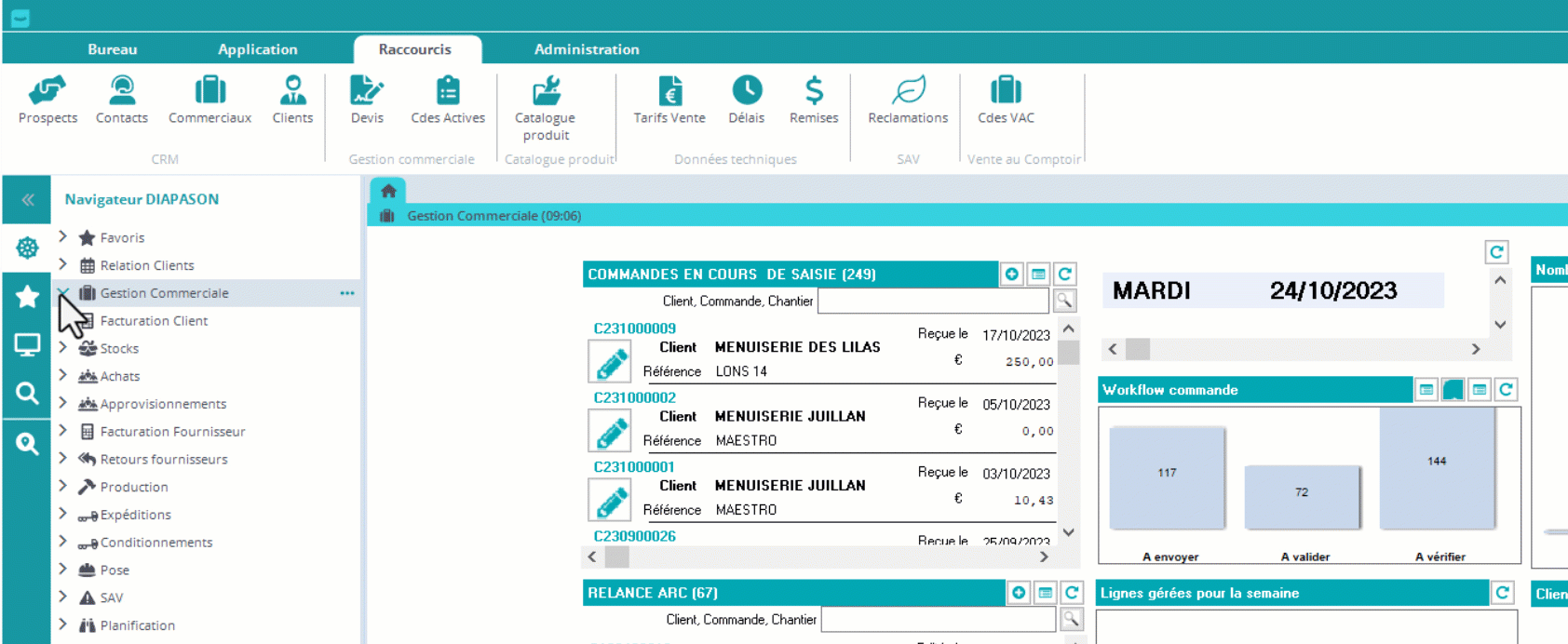Refresh the Workflow commande panel
Screen dimensions: 1568x644
tap(1506, 390)
